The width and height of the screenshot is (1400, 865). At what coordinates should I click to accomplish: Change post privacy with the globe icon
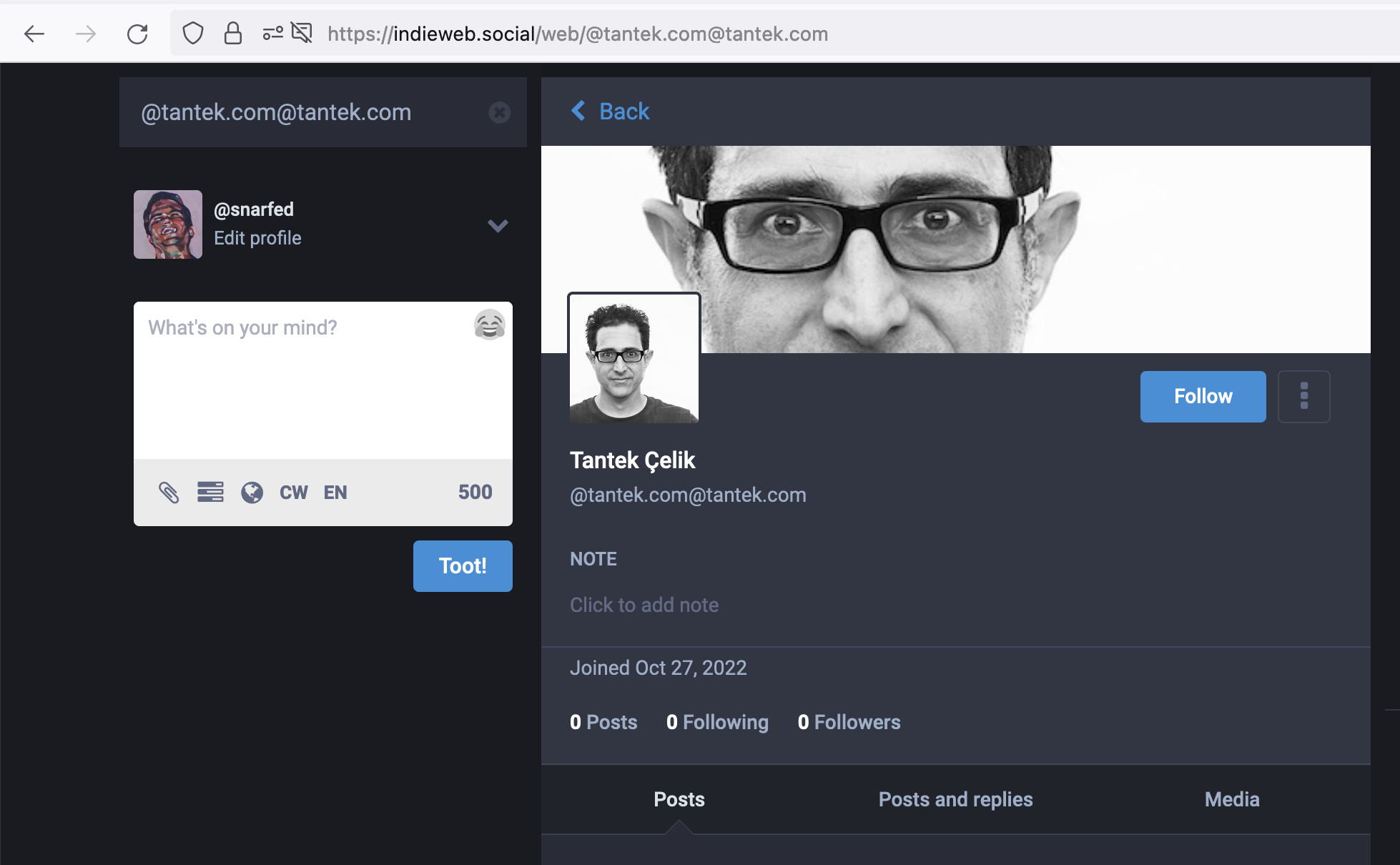(x=252, y=493)
